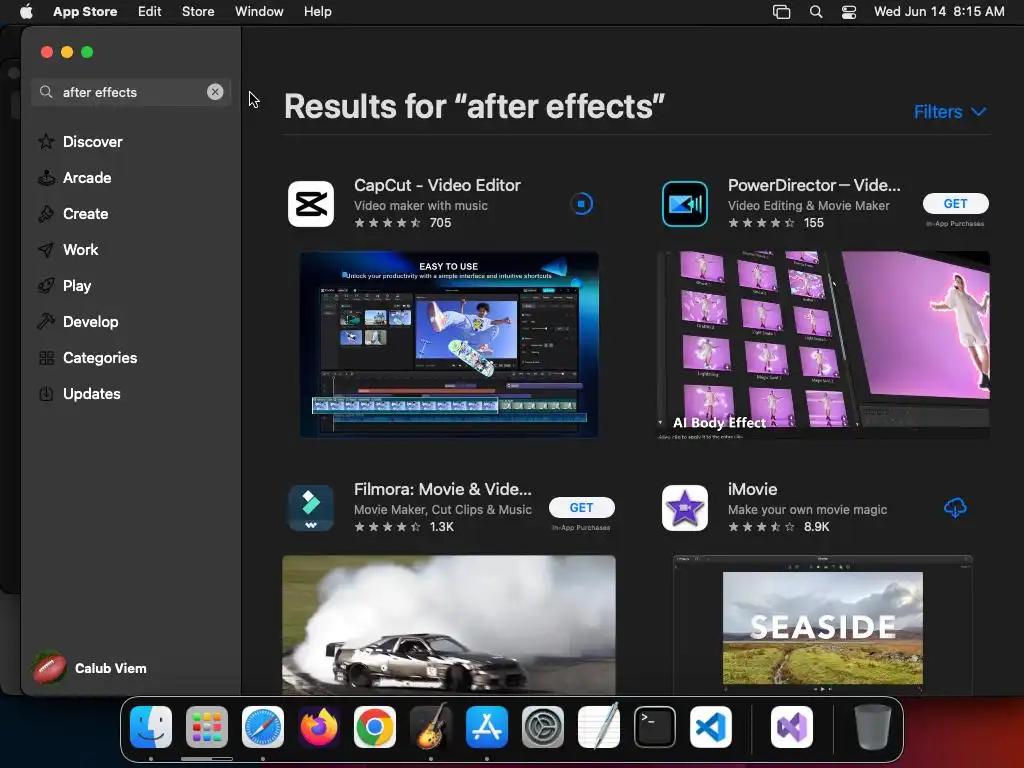
Task: Expand the Filters dropdown
Action: 950,112
